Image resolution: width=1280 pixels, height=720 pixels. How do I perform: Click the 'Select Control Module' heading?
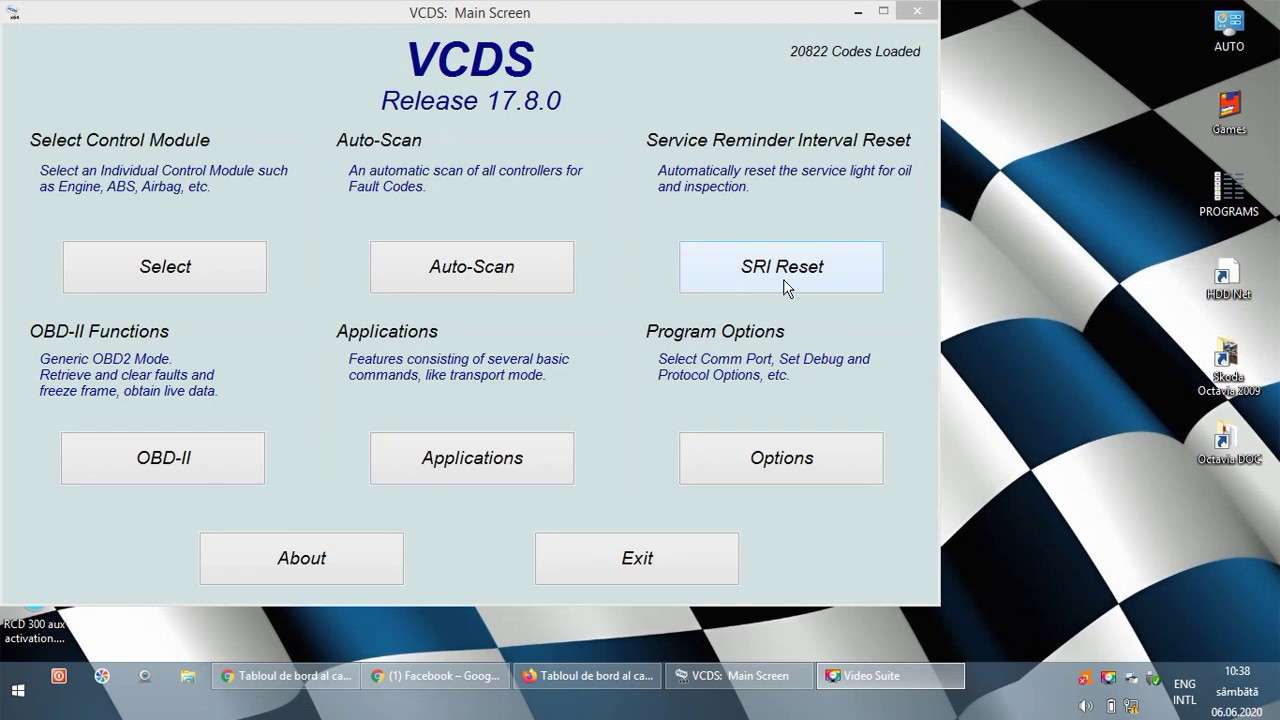point(120,141)
